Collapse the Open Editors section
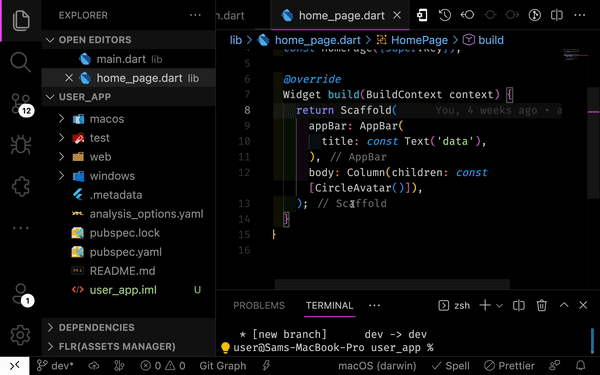 coord(128,40)
